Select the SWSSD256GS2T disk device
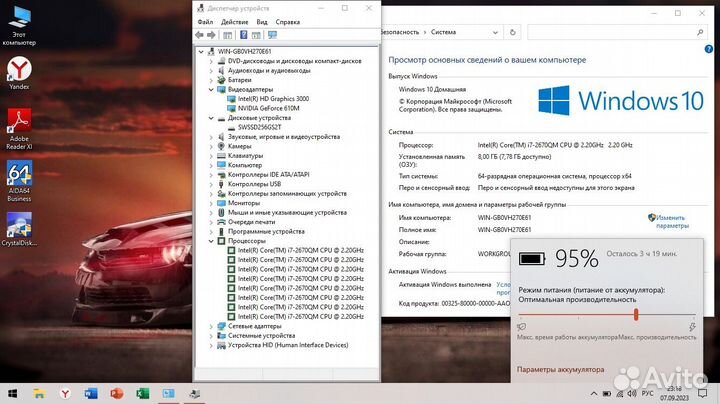The width and height of the screenshot is (720, 404). (x=259, y=127)
